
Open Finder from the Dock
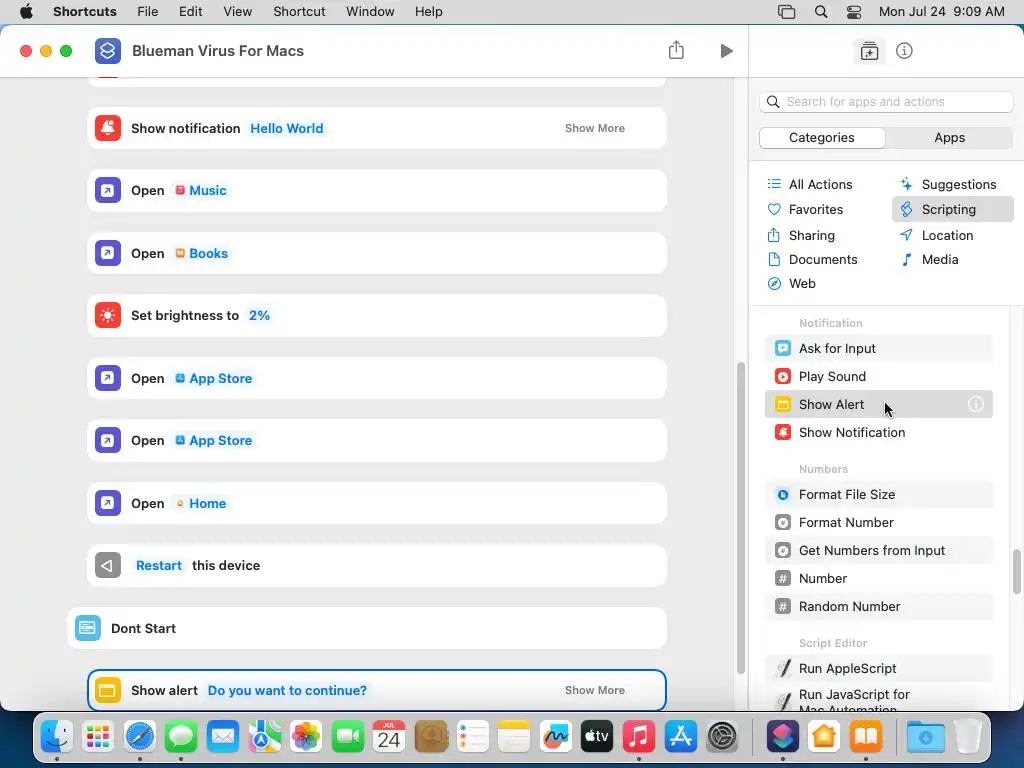tap(57, 737)
